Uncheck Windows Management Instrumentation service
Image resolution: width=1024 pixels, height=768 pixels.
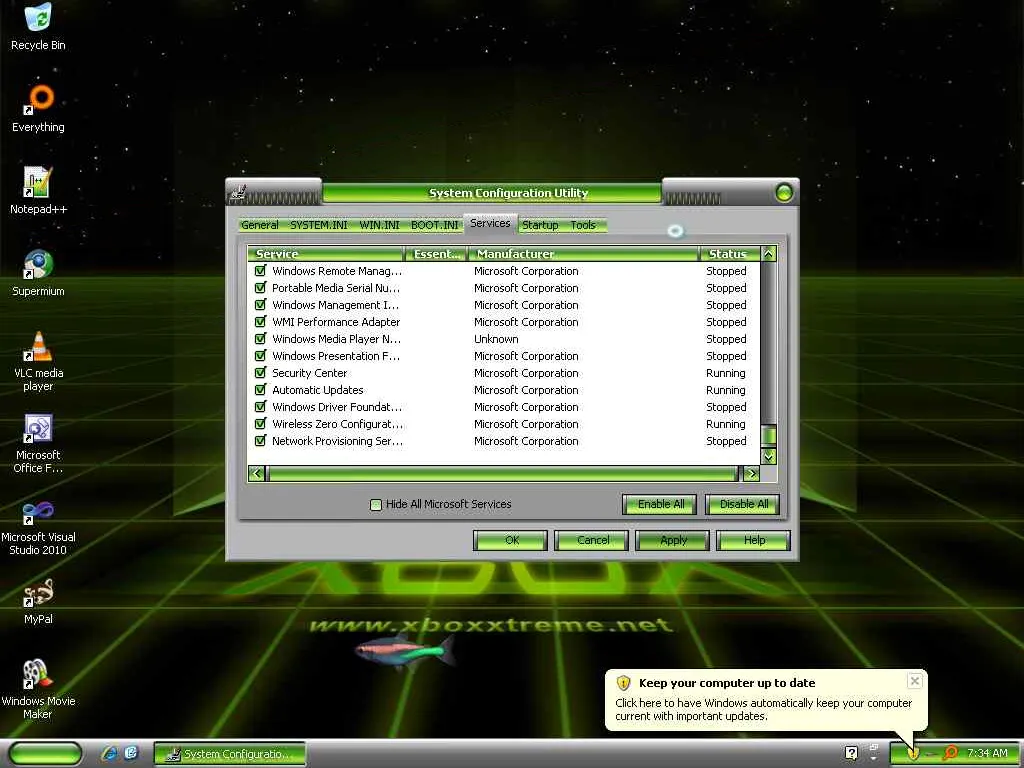click(x=261, y=304)
